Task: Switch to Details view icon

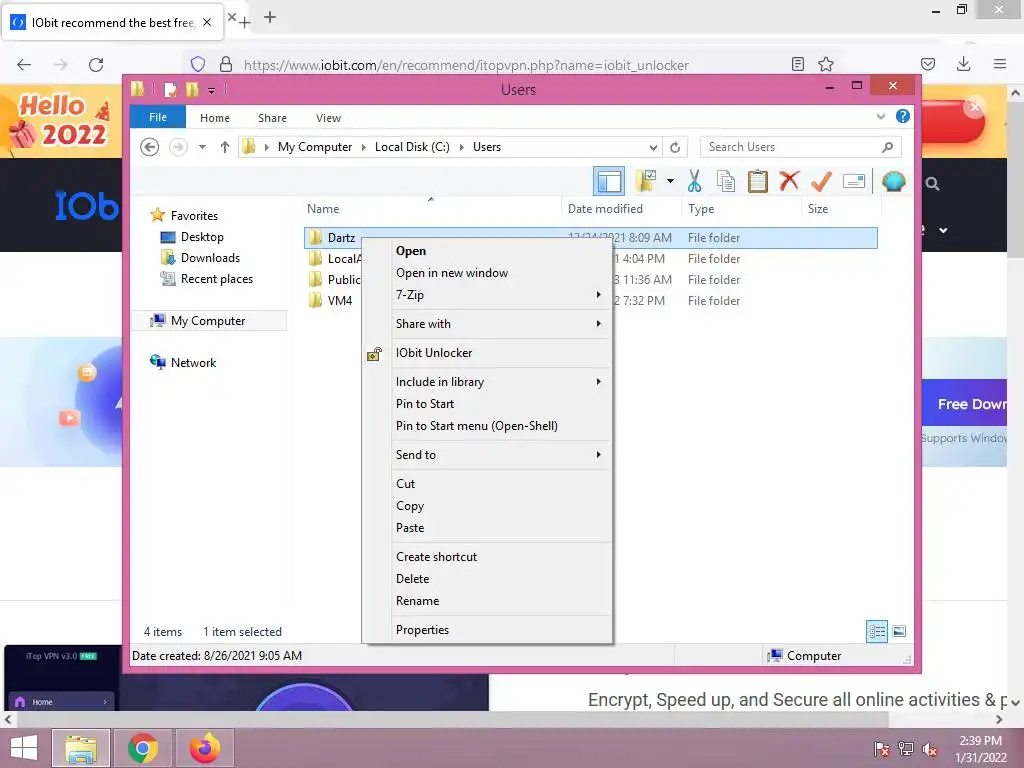Action: point(877,631)
